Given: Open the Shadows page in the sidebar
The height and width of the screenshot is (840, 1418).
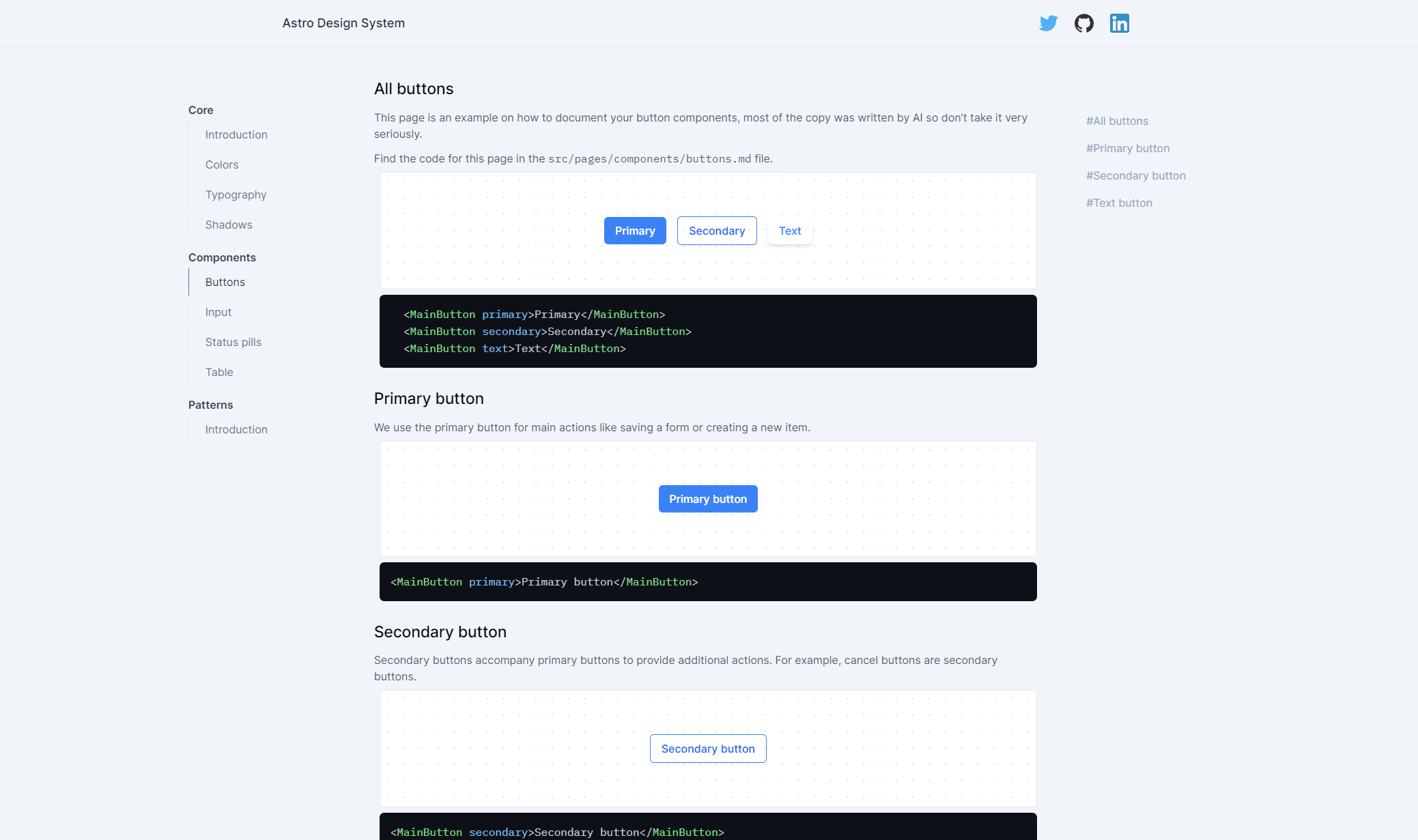Looking at the screenshot, I should click(x=228, y=225).
